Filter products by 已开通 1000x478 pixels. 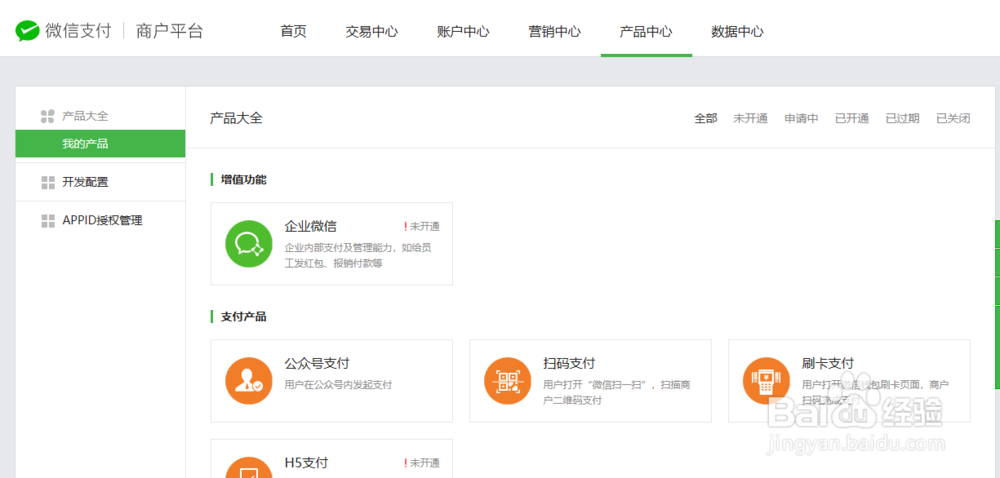[852, 118]
